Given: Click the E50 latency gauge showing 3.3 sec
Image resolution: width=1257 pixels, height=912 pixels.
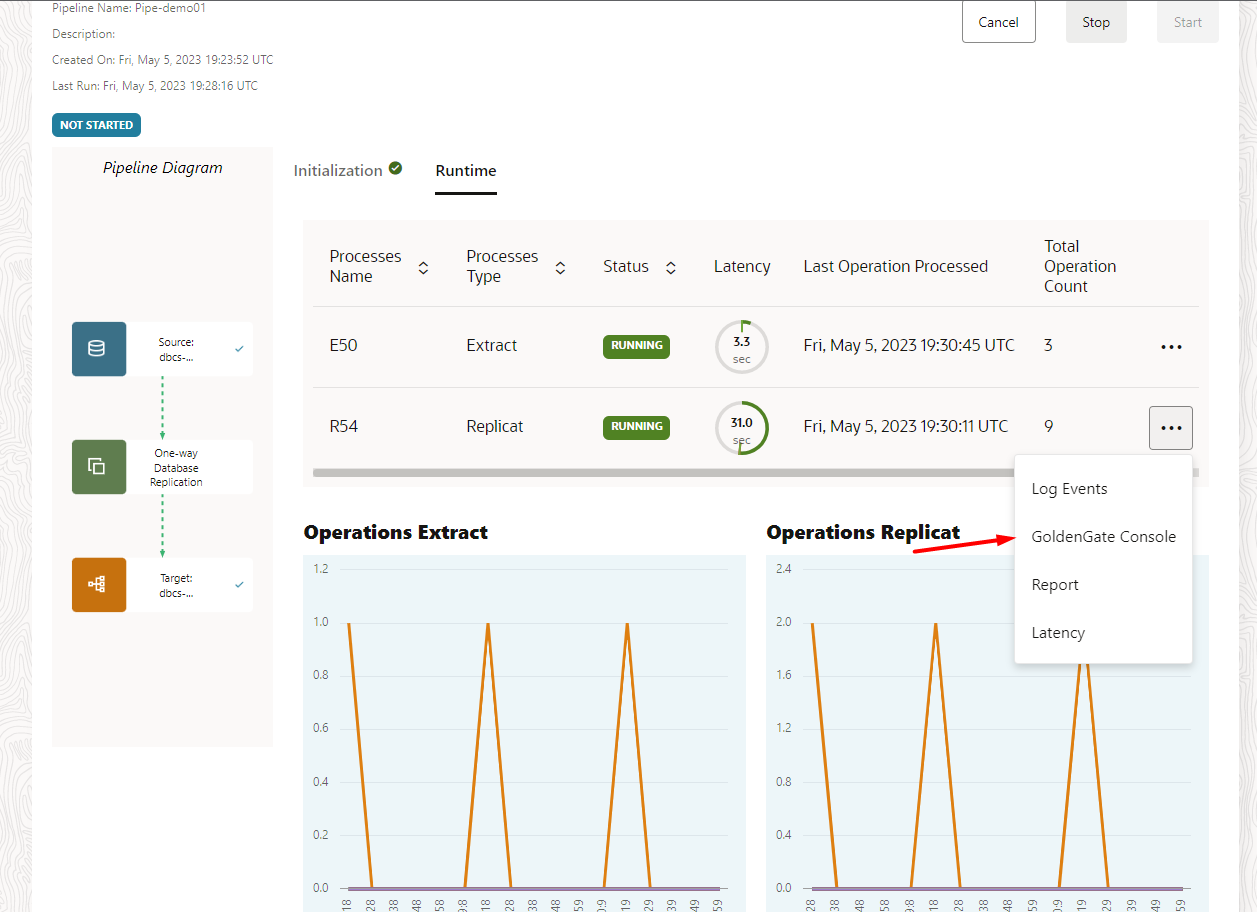Looking at the screenshot, I should pyautogui.click(x=741, y=347).
